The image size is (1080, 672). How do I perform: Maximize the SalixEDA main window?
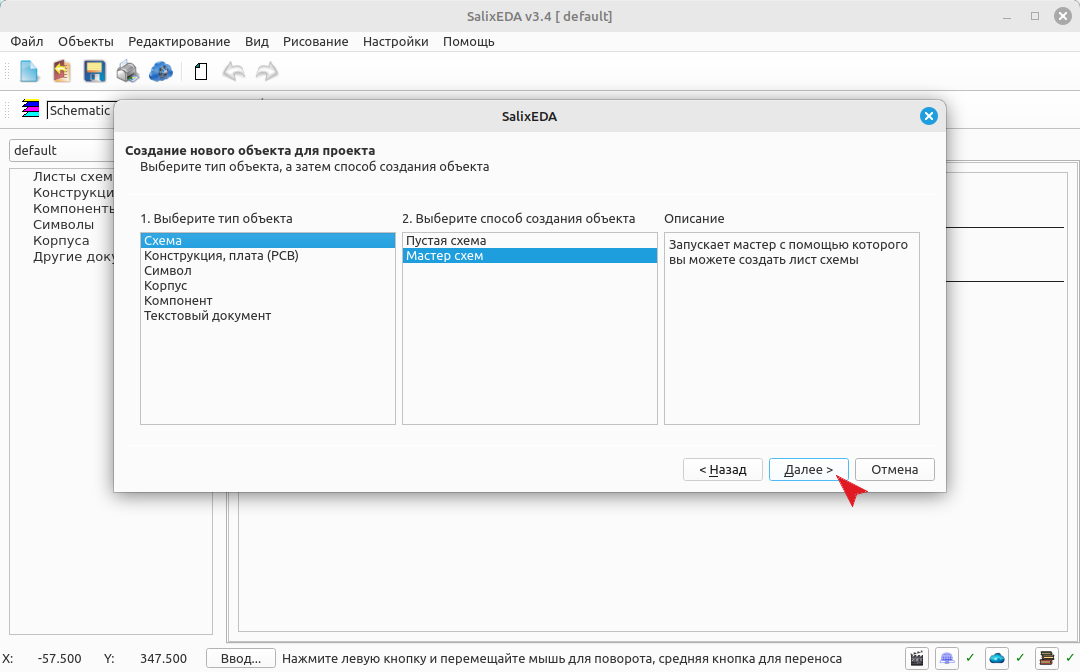(x=1035, y=16)
